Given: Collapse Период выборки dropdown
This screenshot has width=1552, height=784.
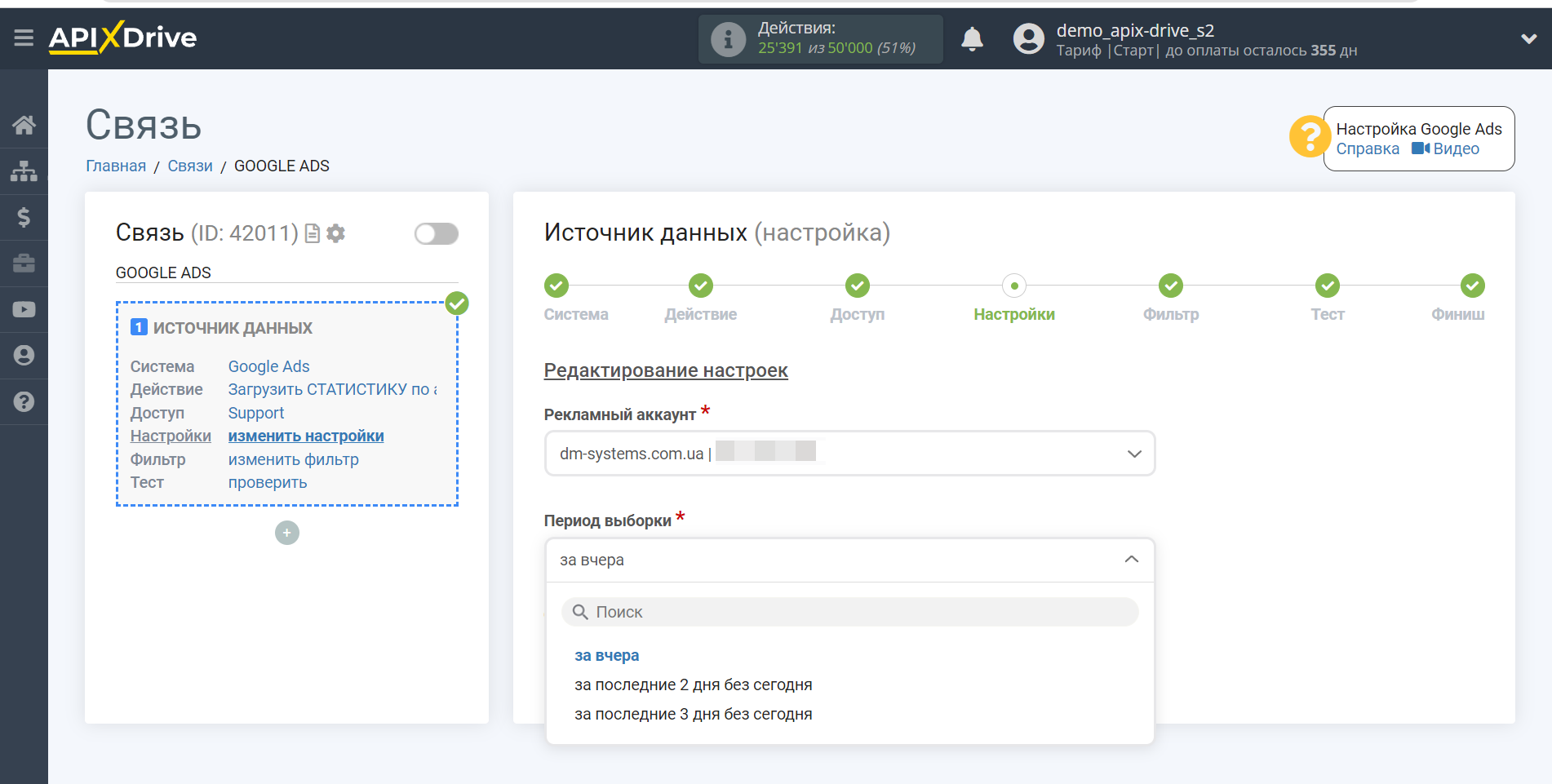Looking at the screenshot, I should point(849,560).
